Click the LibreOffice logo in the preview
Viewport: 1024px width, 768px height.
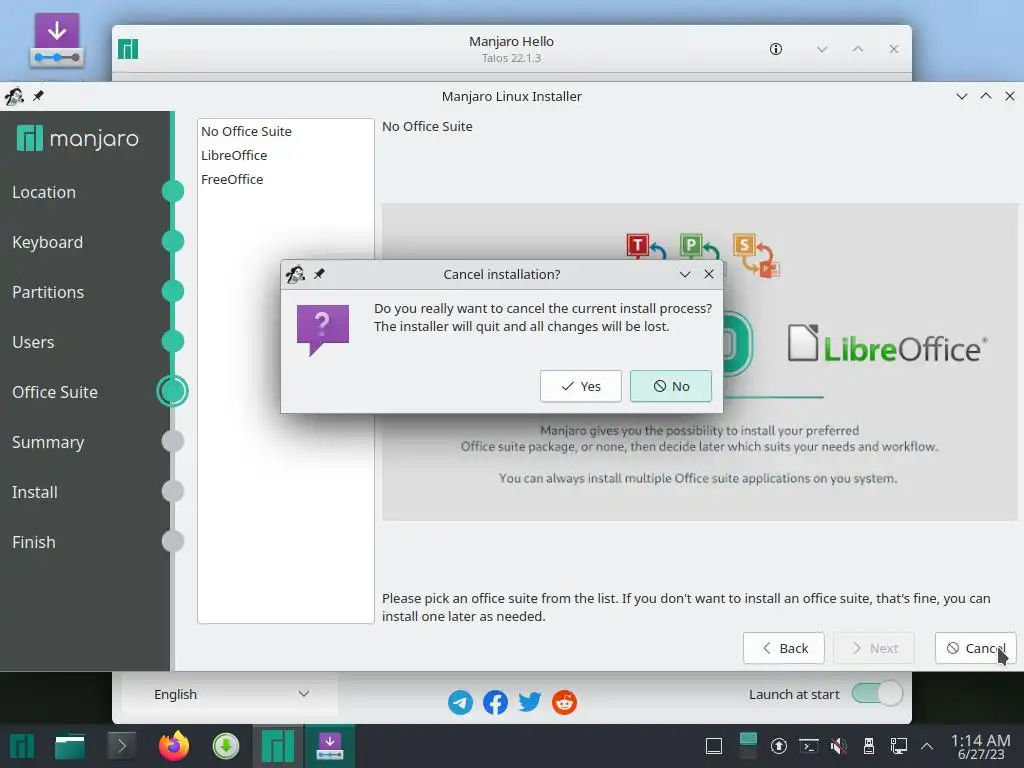887,344
